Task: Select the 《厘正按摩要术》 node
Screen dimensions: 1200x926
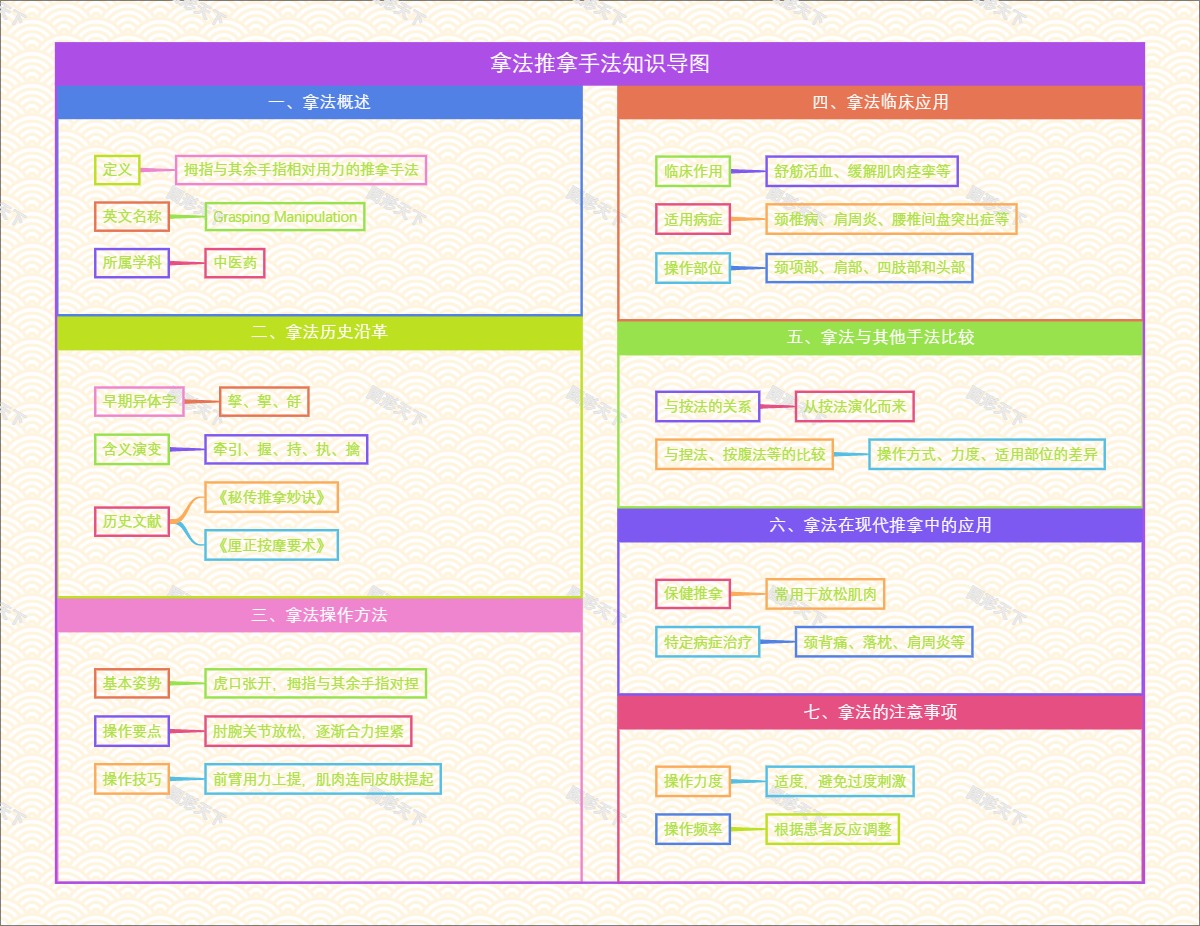Action: (272, 545)
